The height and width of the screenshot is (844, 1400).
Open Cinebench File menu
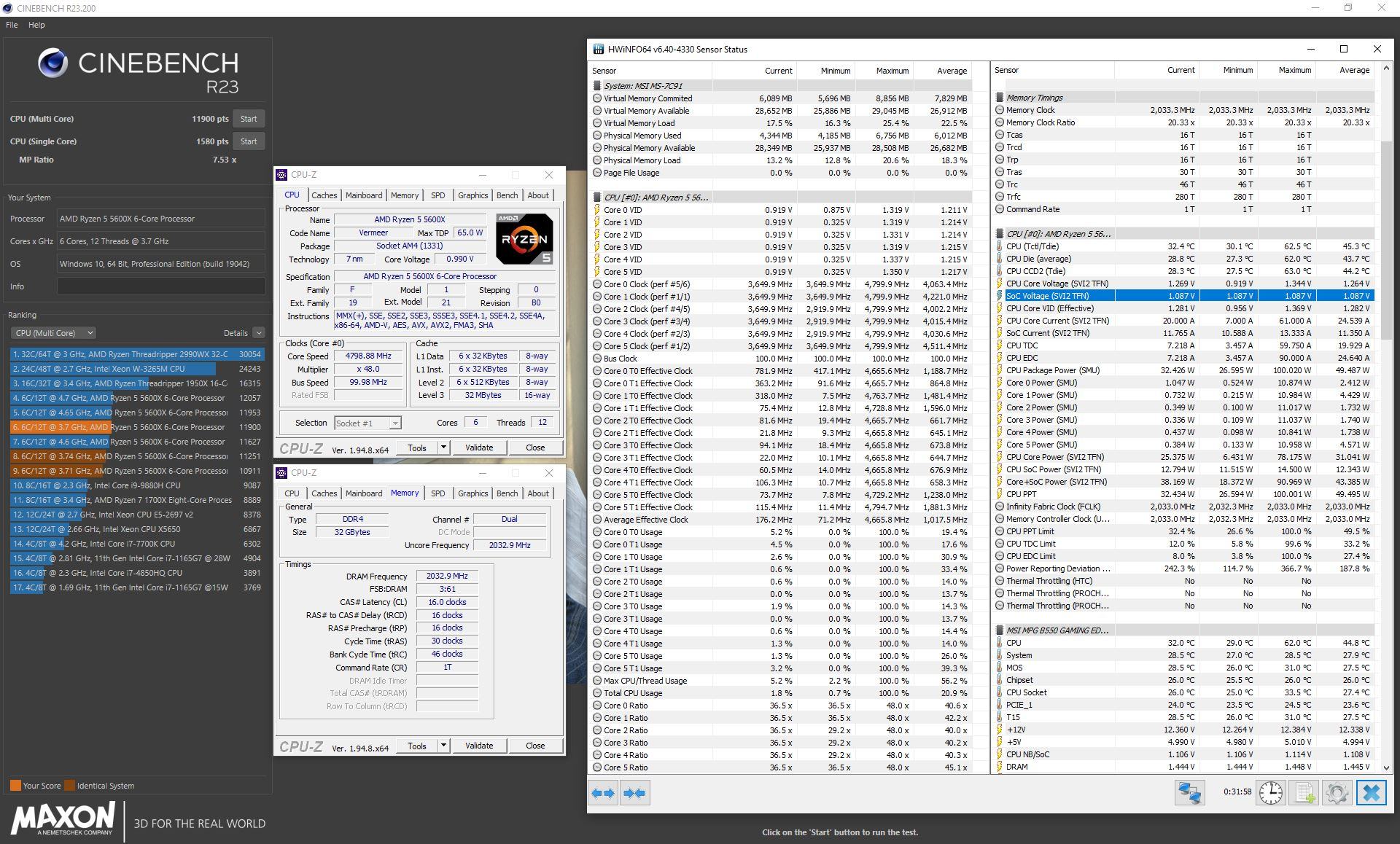[x=12, y=25]
